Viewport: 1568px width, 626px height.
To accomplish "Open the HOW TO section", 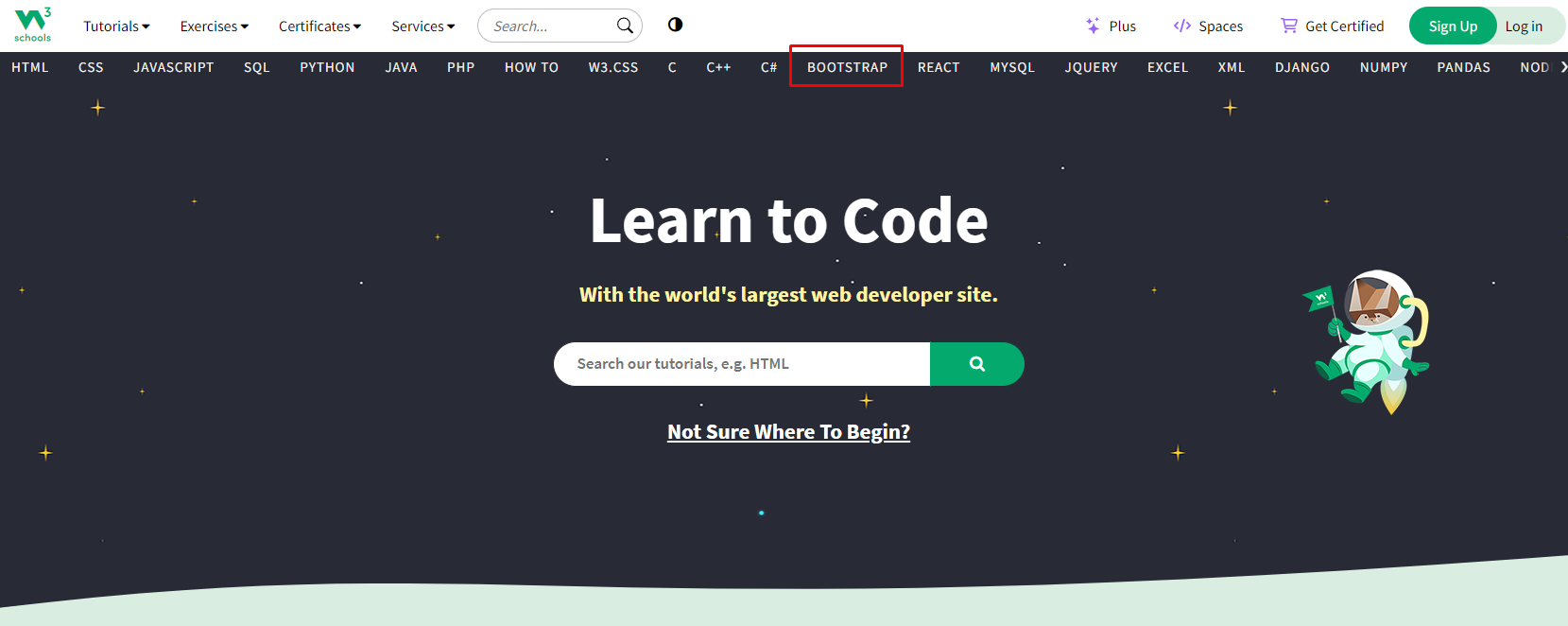I will pos(532,67).
